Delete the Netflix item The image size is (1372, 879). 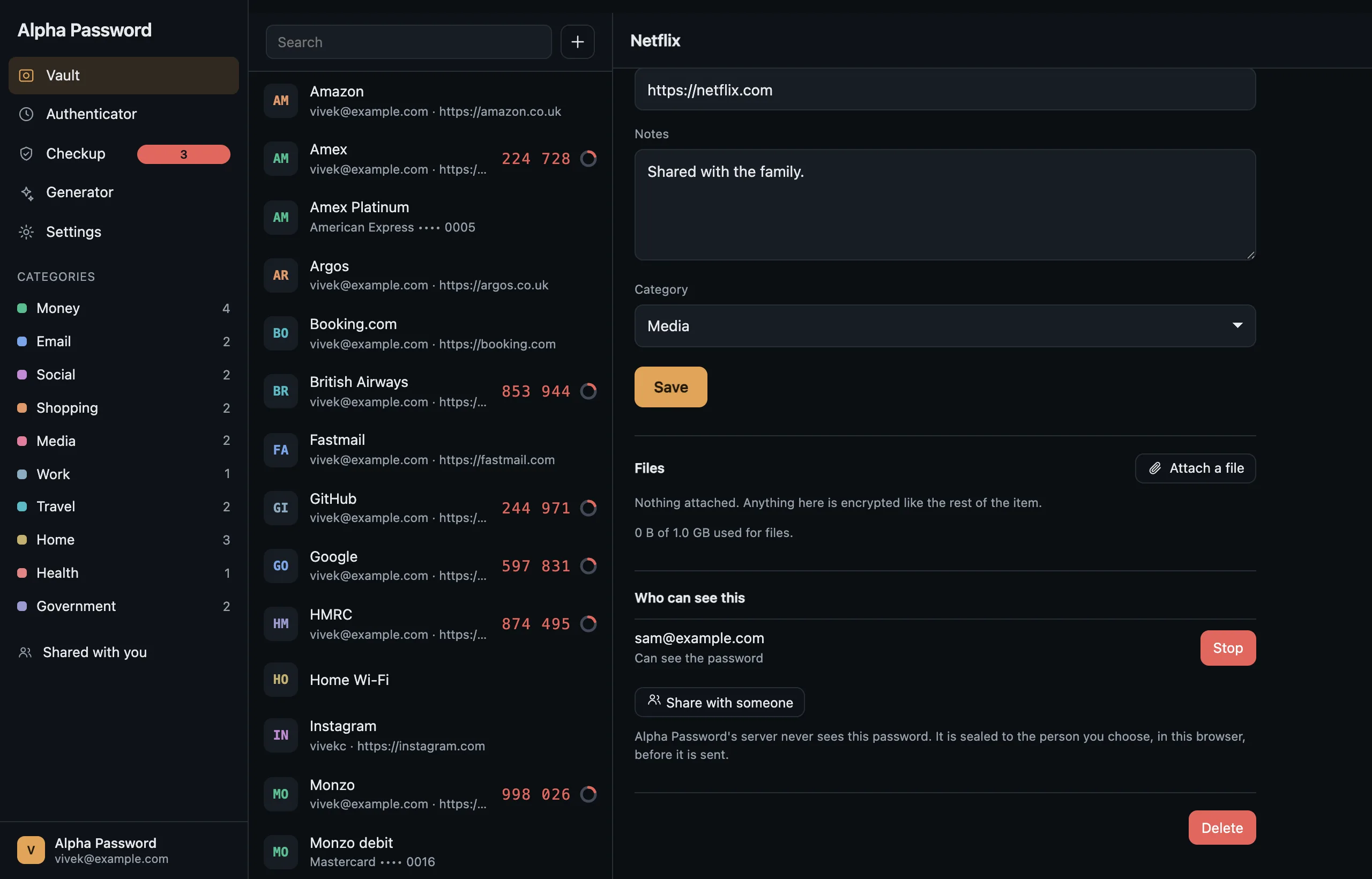[x=1222, y=828]
